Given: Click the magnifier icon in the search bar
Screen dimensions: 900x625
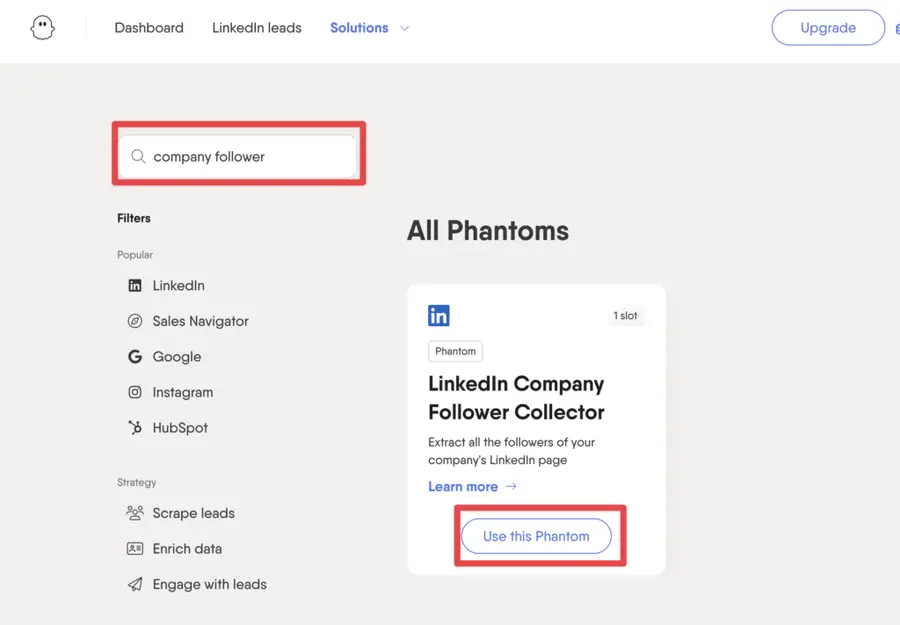Looking at the screenshot, I should coord(137,156).
